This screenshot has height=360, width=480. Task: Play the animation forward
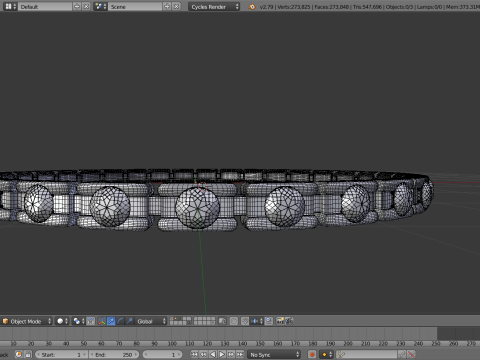(x=222, y=355)
